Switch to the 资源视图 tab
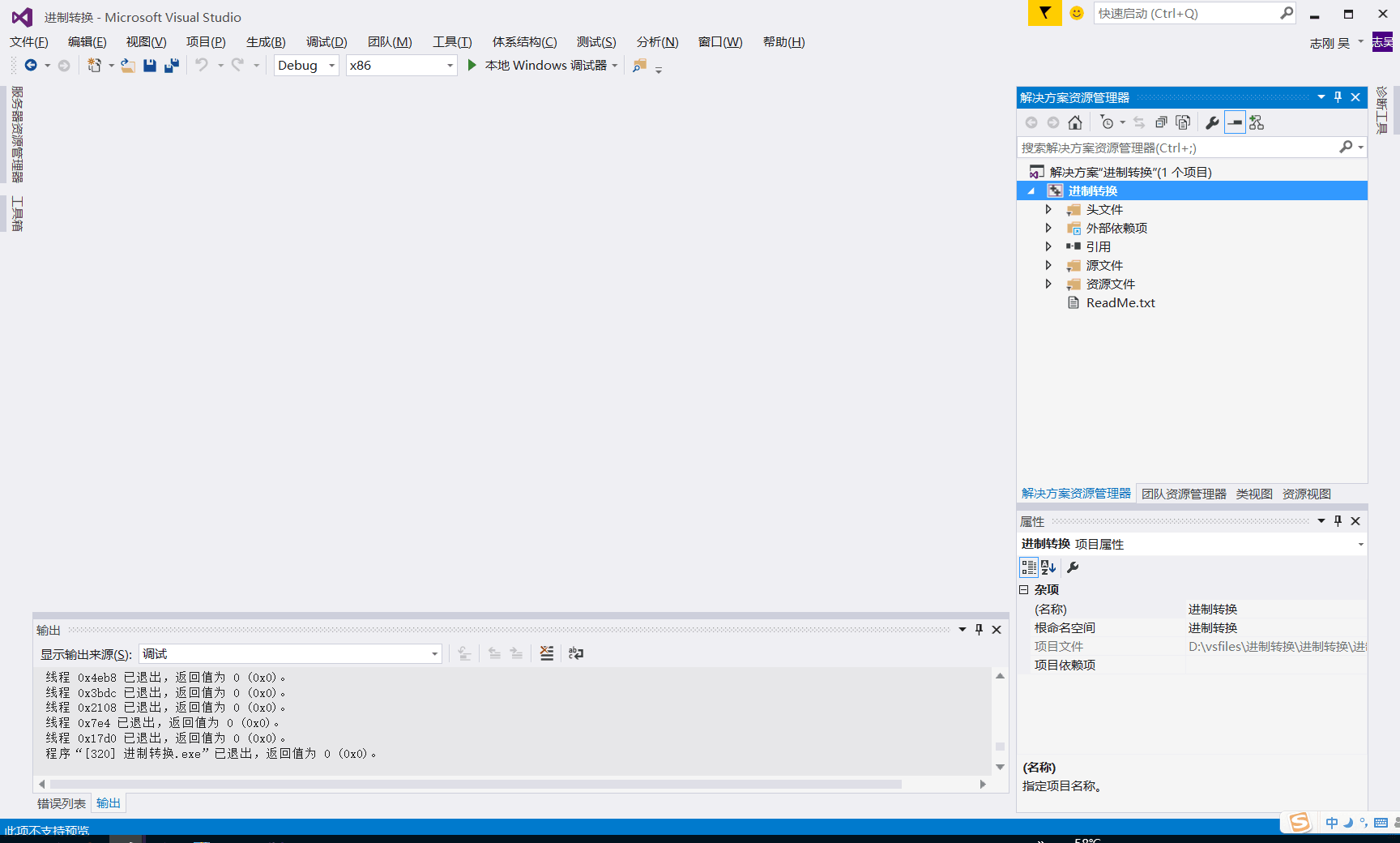Image resolution: width=1400 pixels, height=843 pixels. click(1307, 494)
